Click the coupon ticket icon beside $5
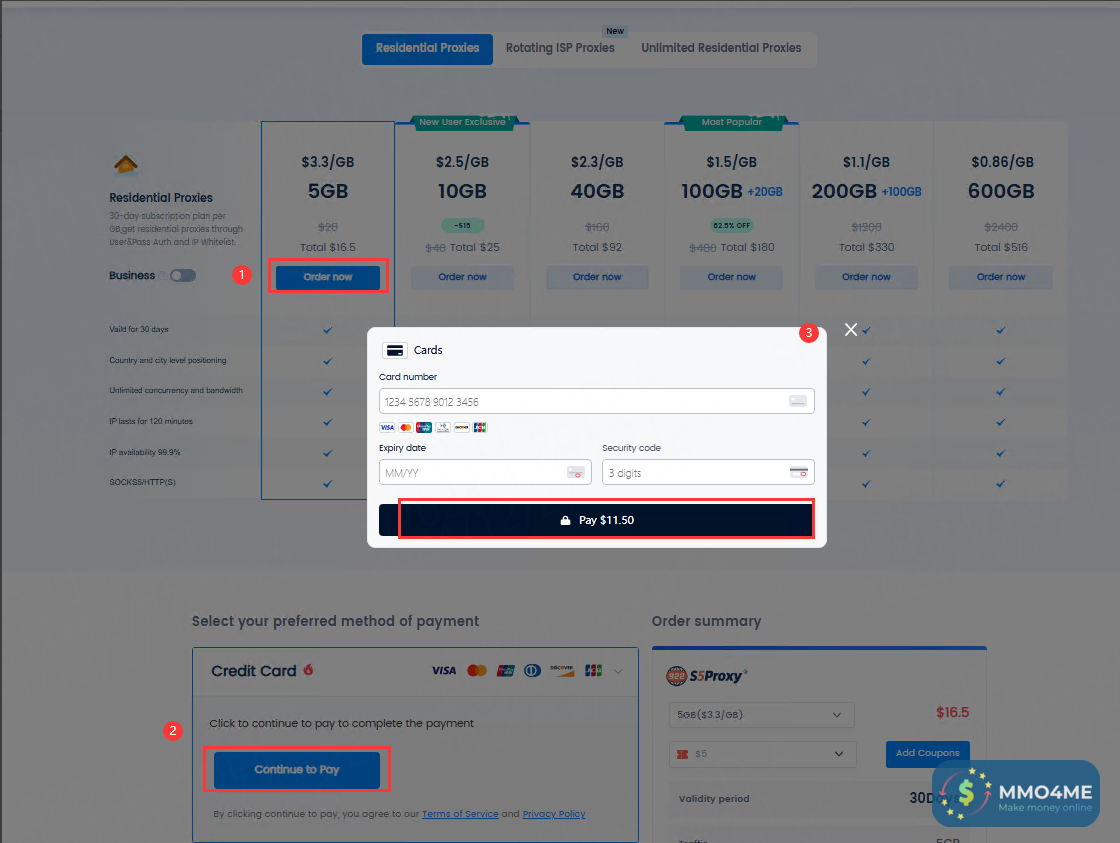 pyautogui.click(x=682, y=754)
